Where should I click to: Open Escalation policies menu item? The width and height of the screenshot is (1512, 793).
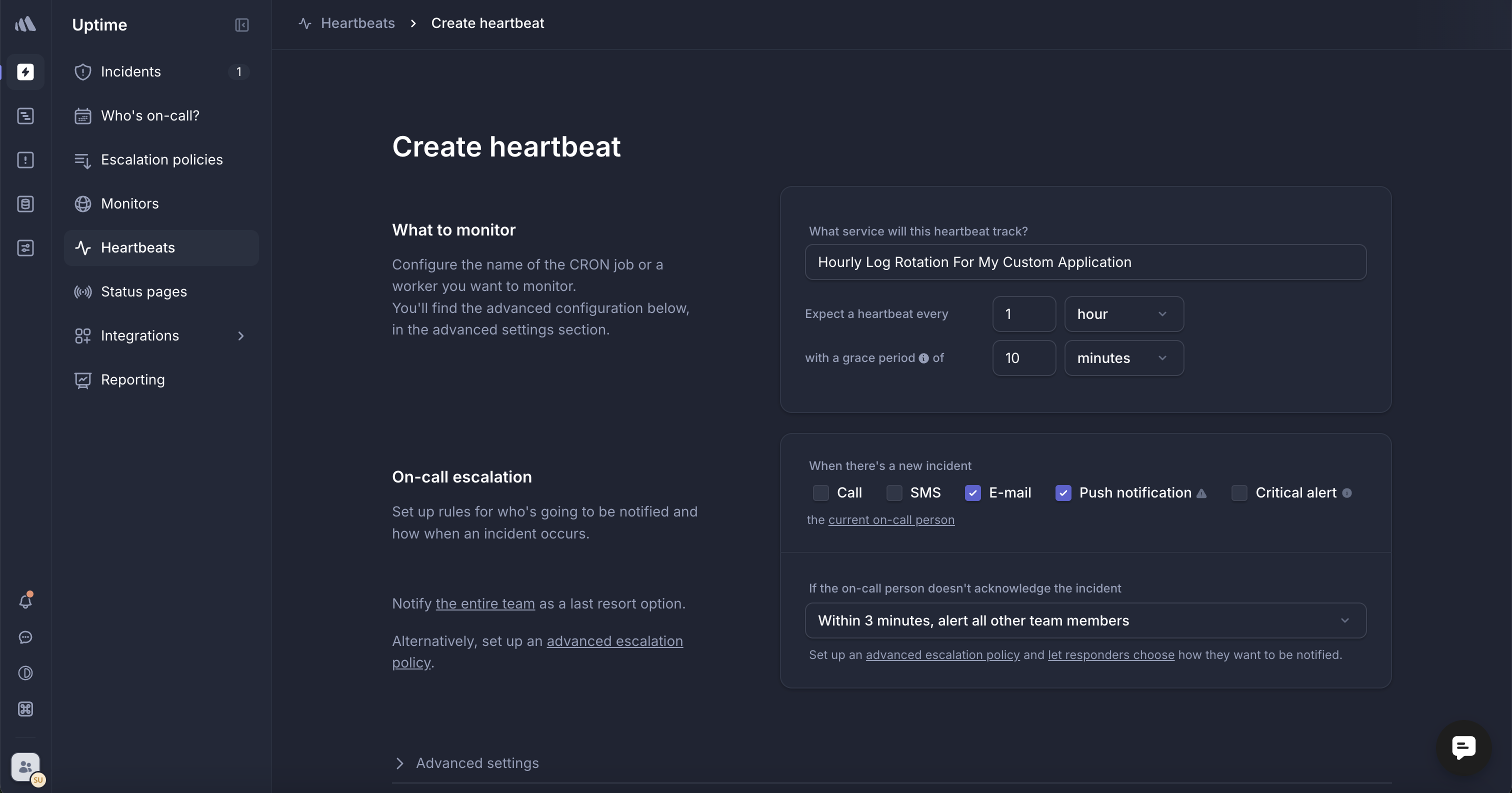coord(161,159)
